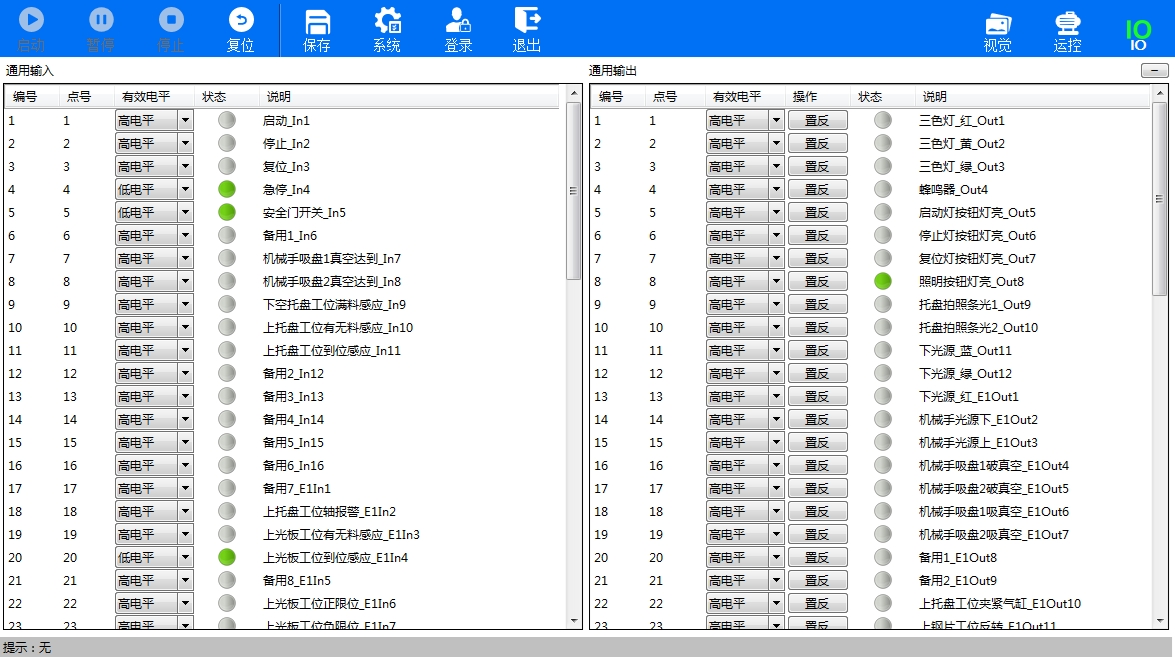This screenshot has height=659, width=1175.
Task: Click 置反 for 下光源_蓝_Out11
Action: point(817,350)
